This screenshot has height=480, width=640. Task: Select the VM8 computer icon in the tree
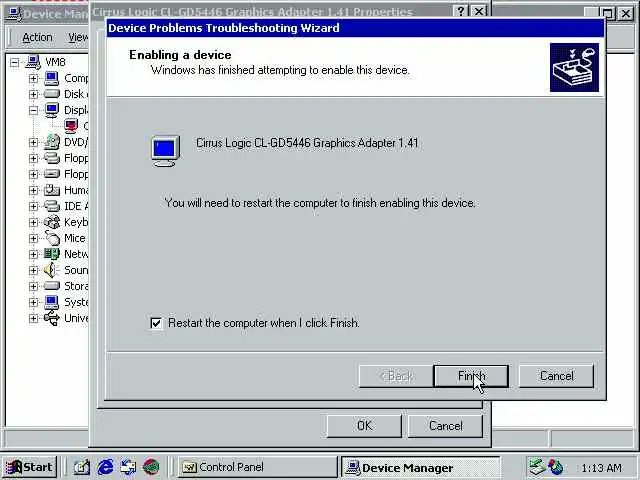[x=33, y=62]
